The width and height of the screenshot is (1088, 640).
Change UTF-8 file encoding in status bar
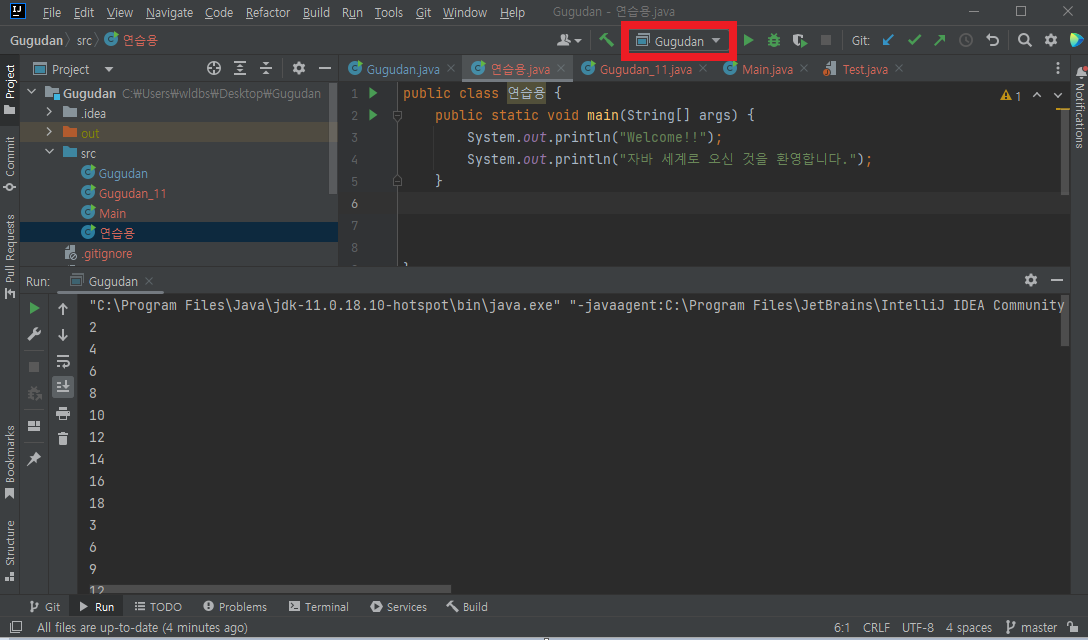click(x=917, y=628)
